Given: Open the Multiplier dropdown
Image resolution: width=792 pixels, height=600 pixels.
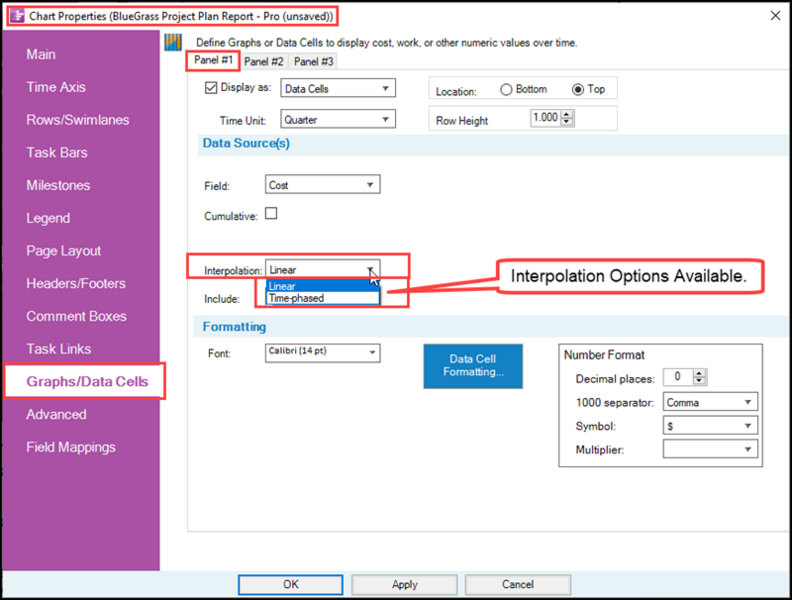Looking at the screenshot, I should click(x=710, y=449).
